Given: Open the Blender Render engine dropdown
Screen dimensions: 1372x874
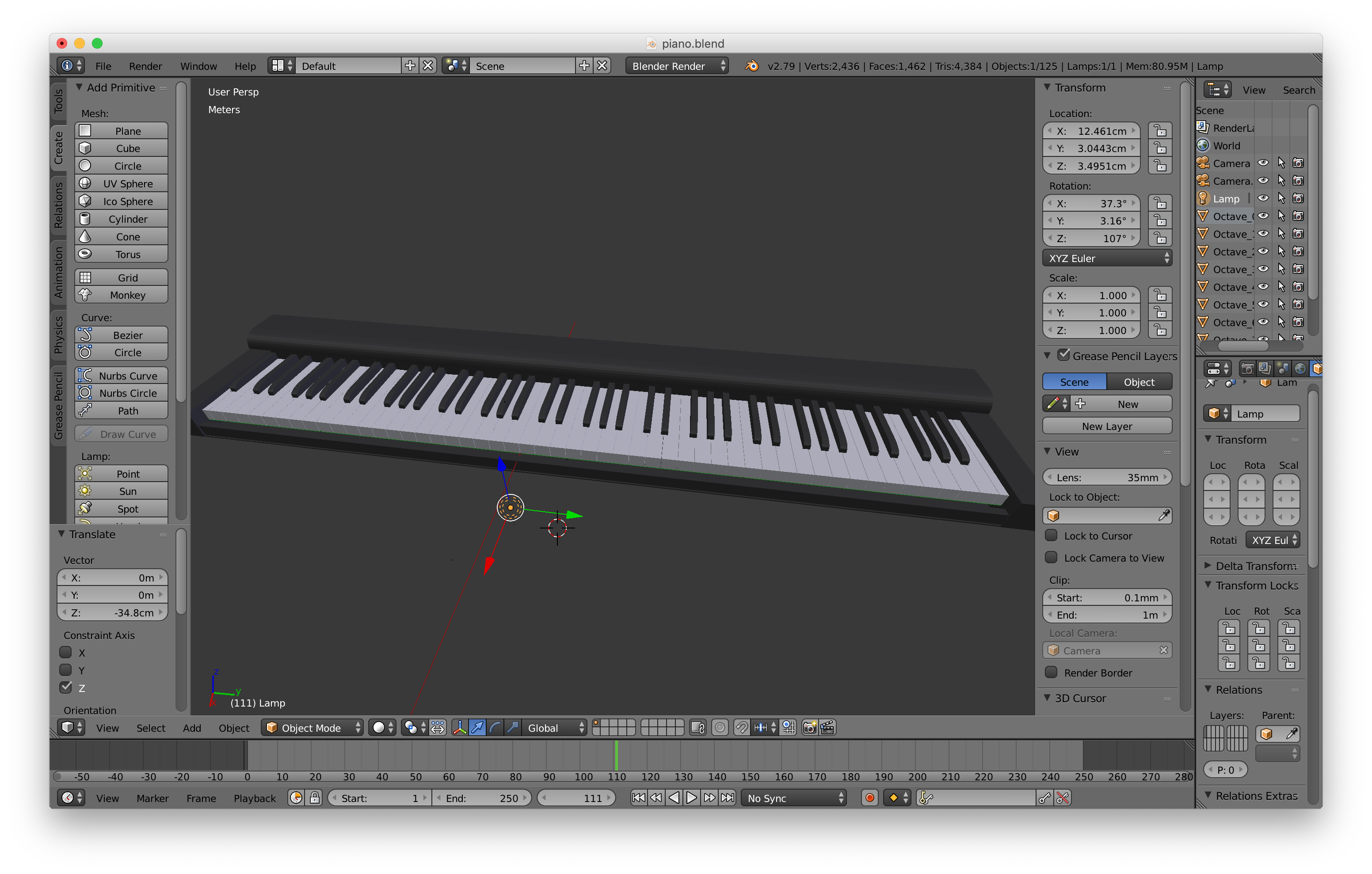Looking at the screenshot, I should point(677,66).
